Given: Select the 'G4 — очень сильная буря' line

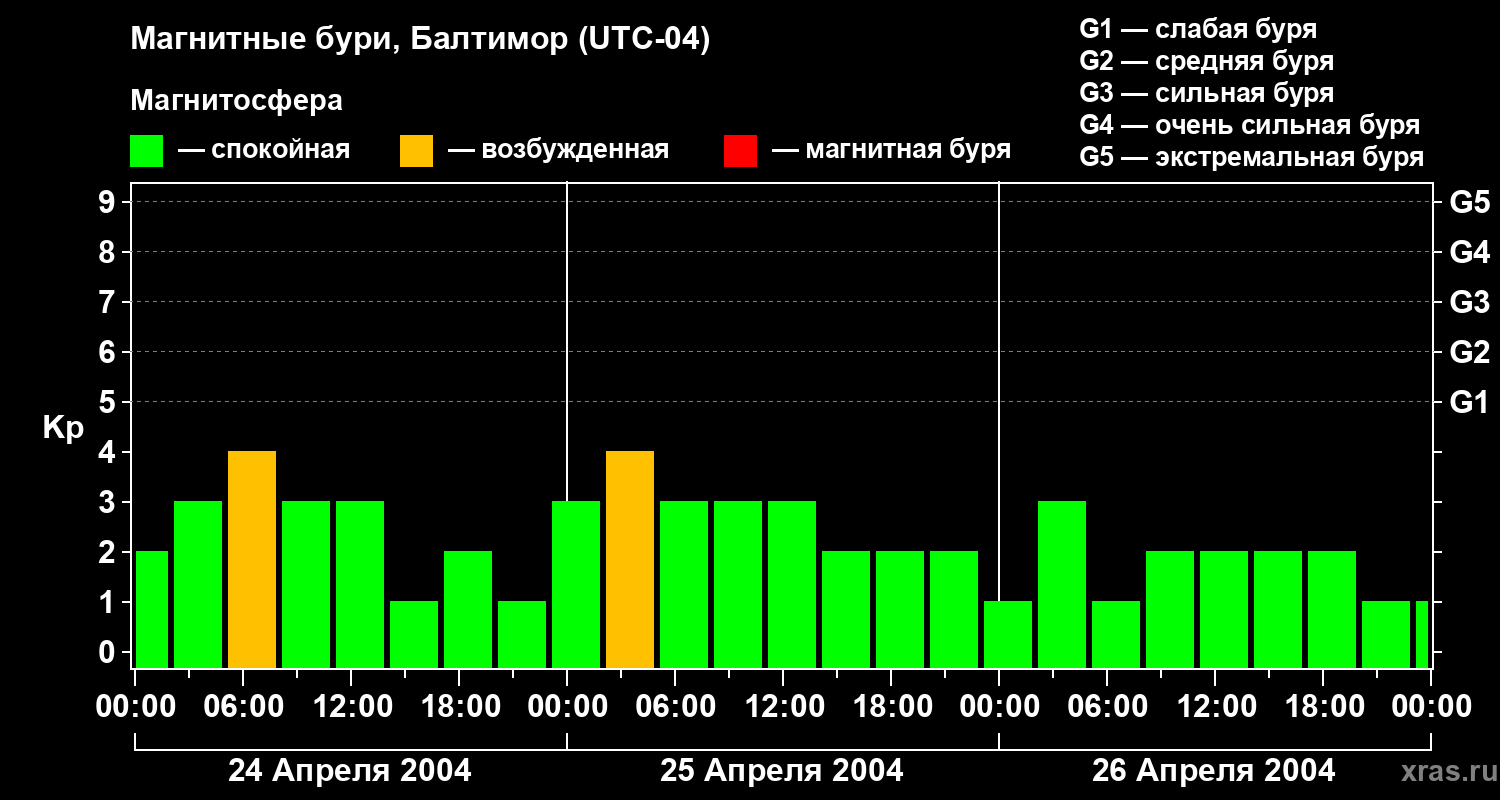Looking at the screenshot, I should (1249, 125).
